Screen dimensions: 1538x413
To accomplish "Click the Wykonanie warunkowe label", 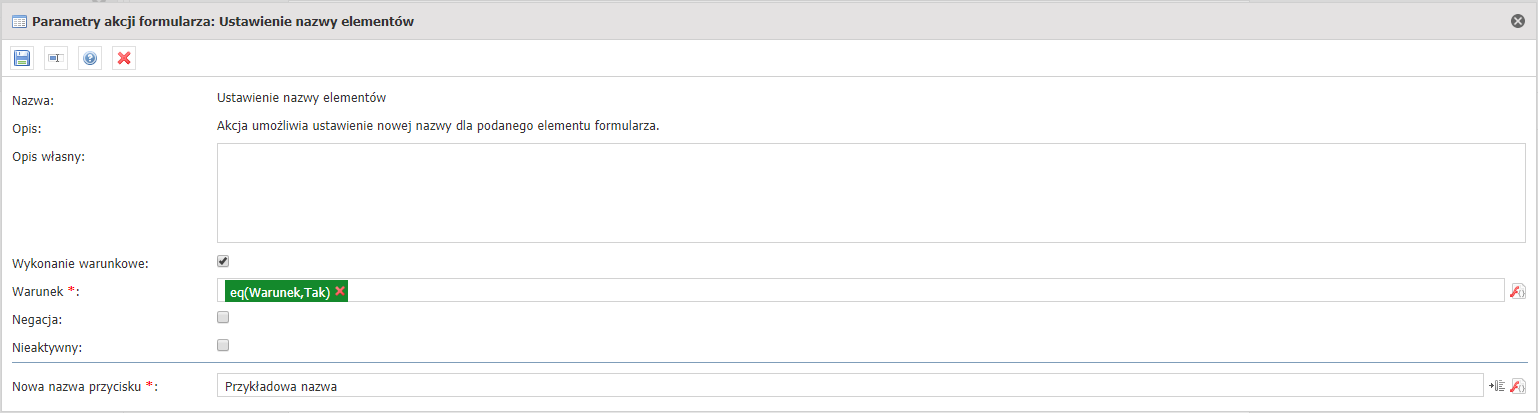I will click(80, 264).
